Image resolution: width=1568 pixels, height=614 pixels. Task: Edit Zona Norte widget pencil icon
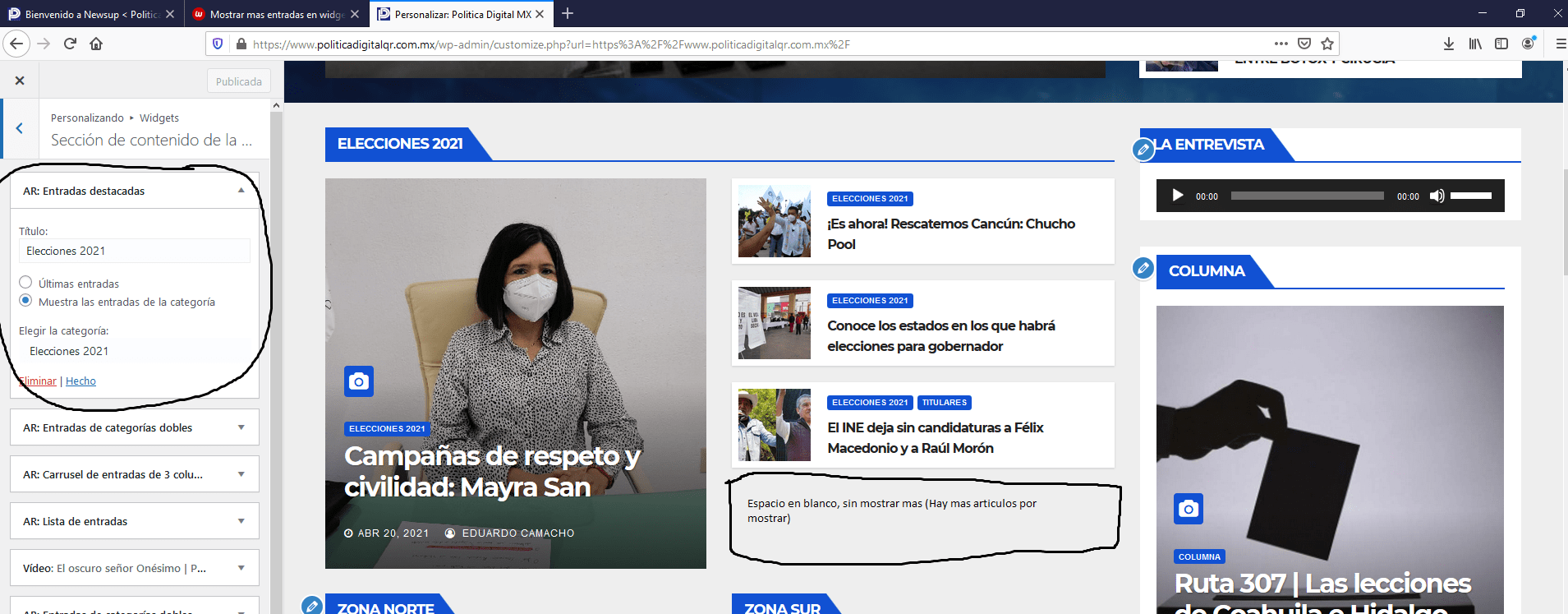(311, 607)
